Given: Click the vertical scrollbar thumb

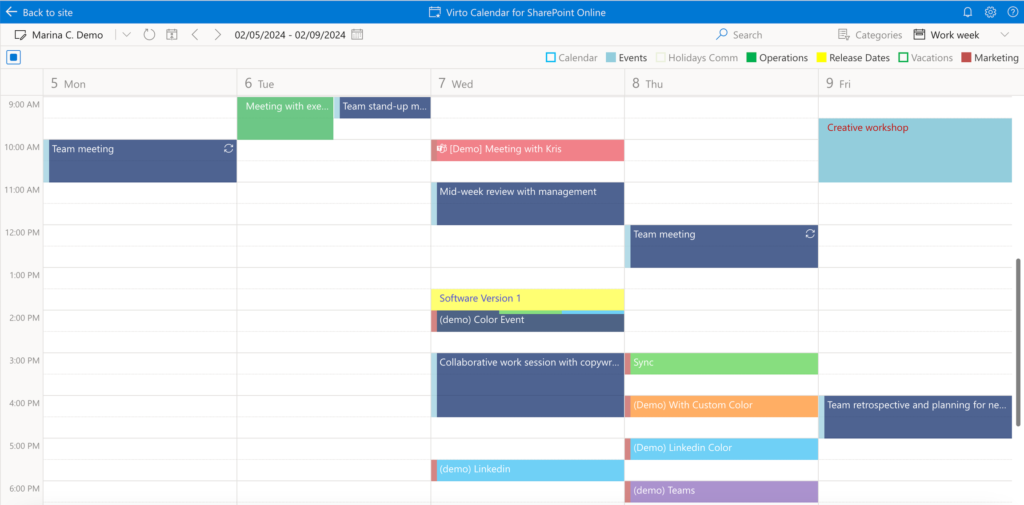Looking at the screenshot, I should (x=1017, y=342).
